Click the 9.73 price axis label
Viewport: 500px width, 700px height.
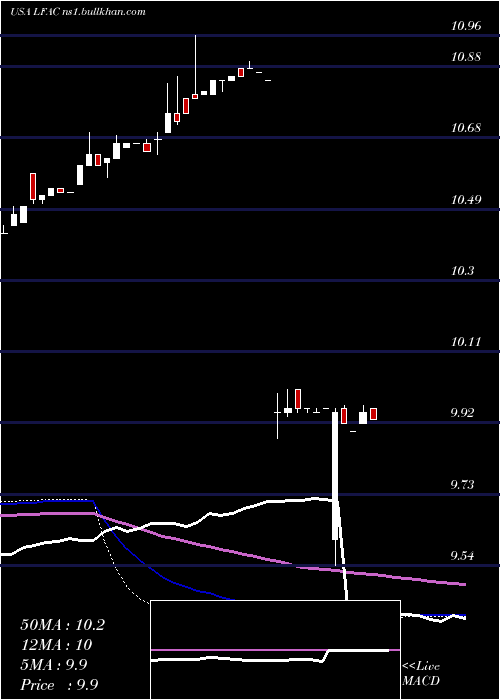[463, 484]
